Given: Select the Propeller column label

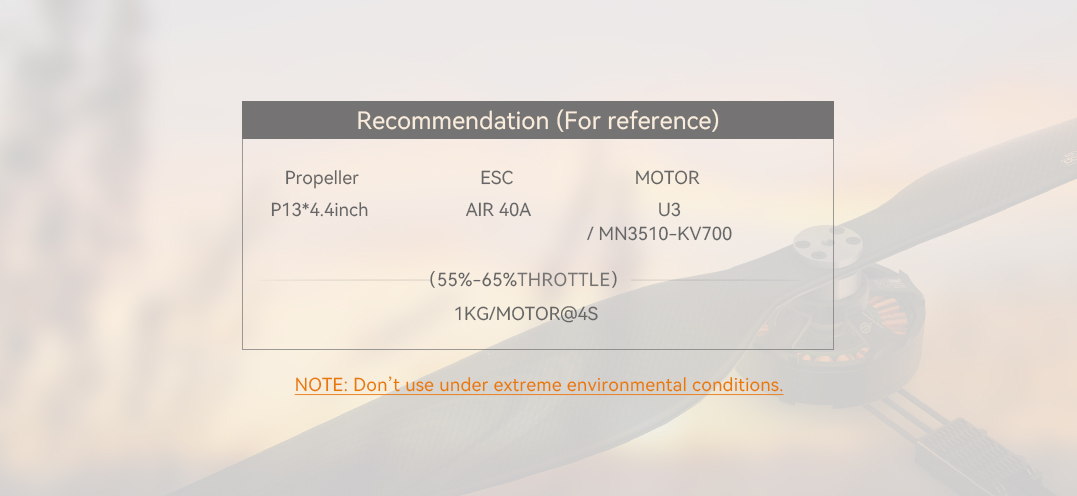Looking at the screenshot, I should click(321, 178).
